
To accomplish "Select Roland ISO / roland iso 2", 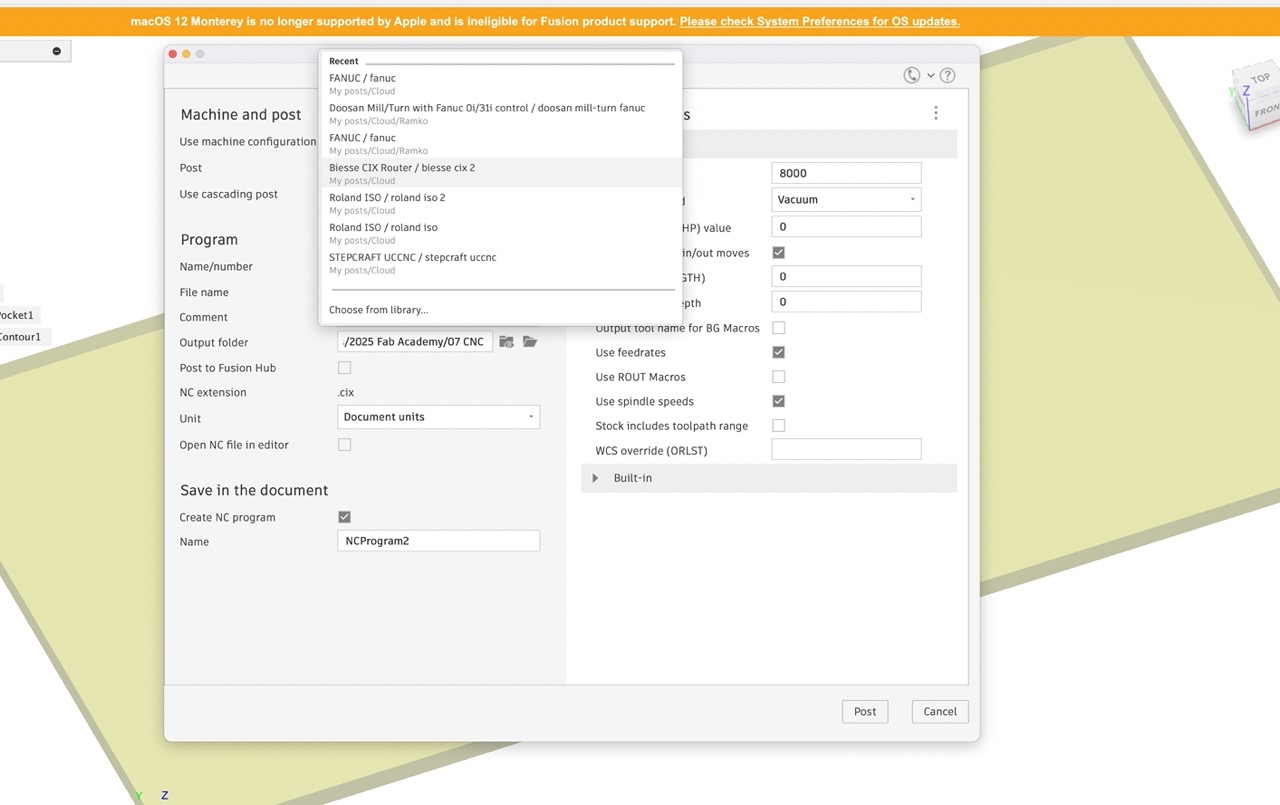I will [500, 203].
